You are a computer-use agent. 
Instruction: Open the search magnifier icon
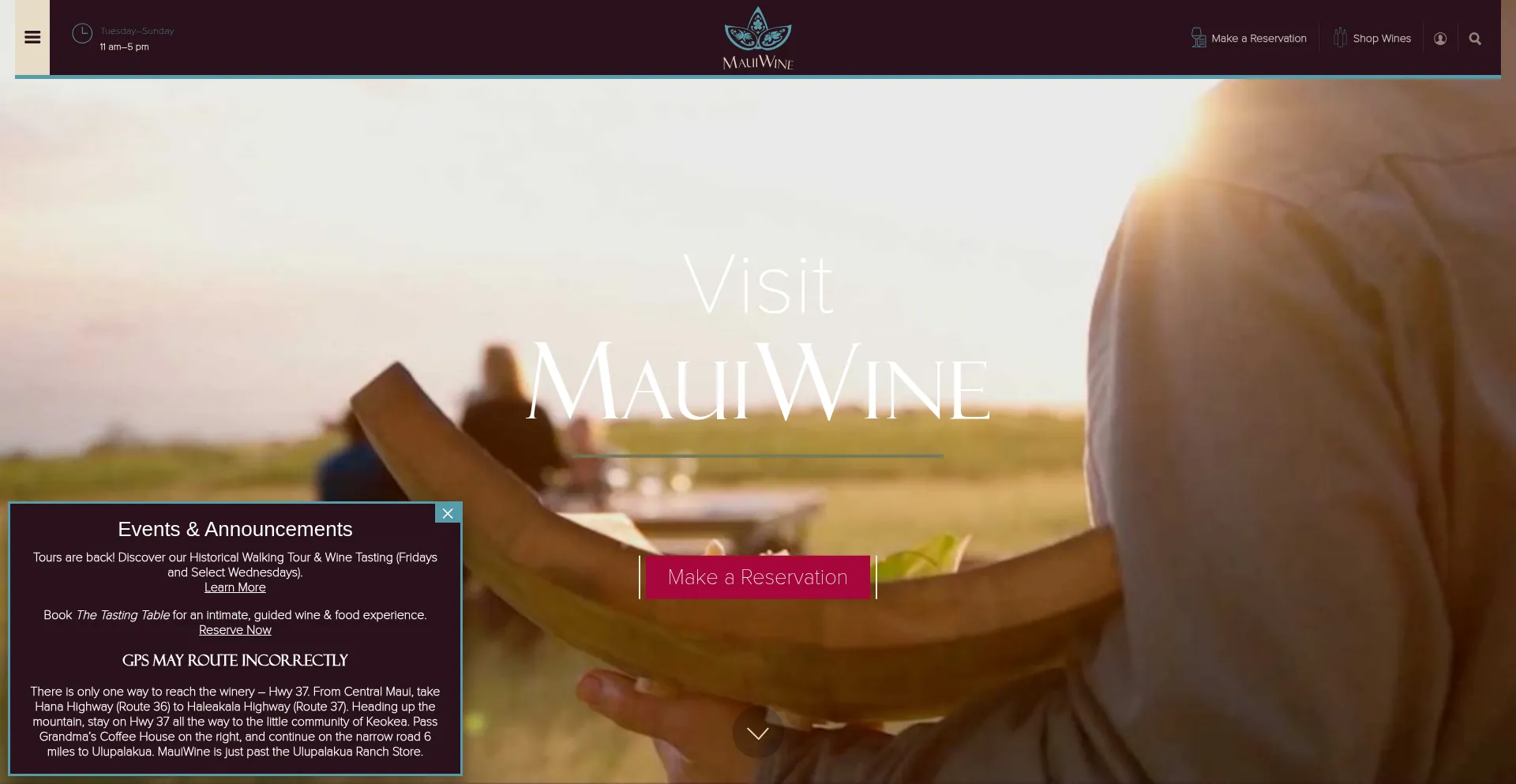[1475, 39]
